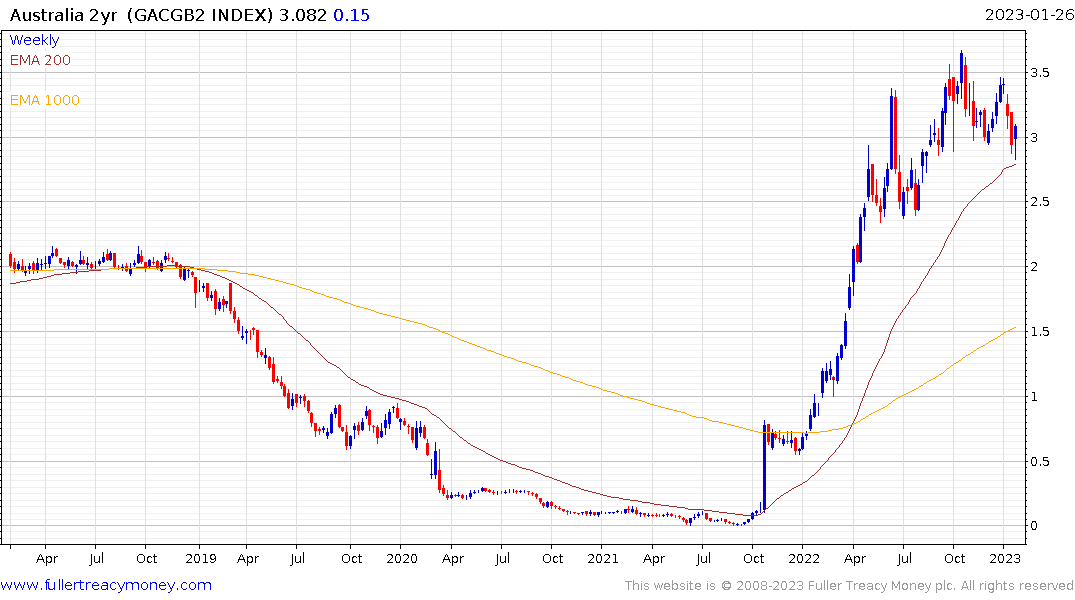1075x600 pixels.
Task: Click the date 2023-01-26
Action: click(1029, 14)
